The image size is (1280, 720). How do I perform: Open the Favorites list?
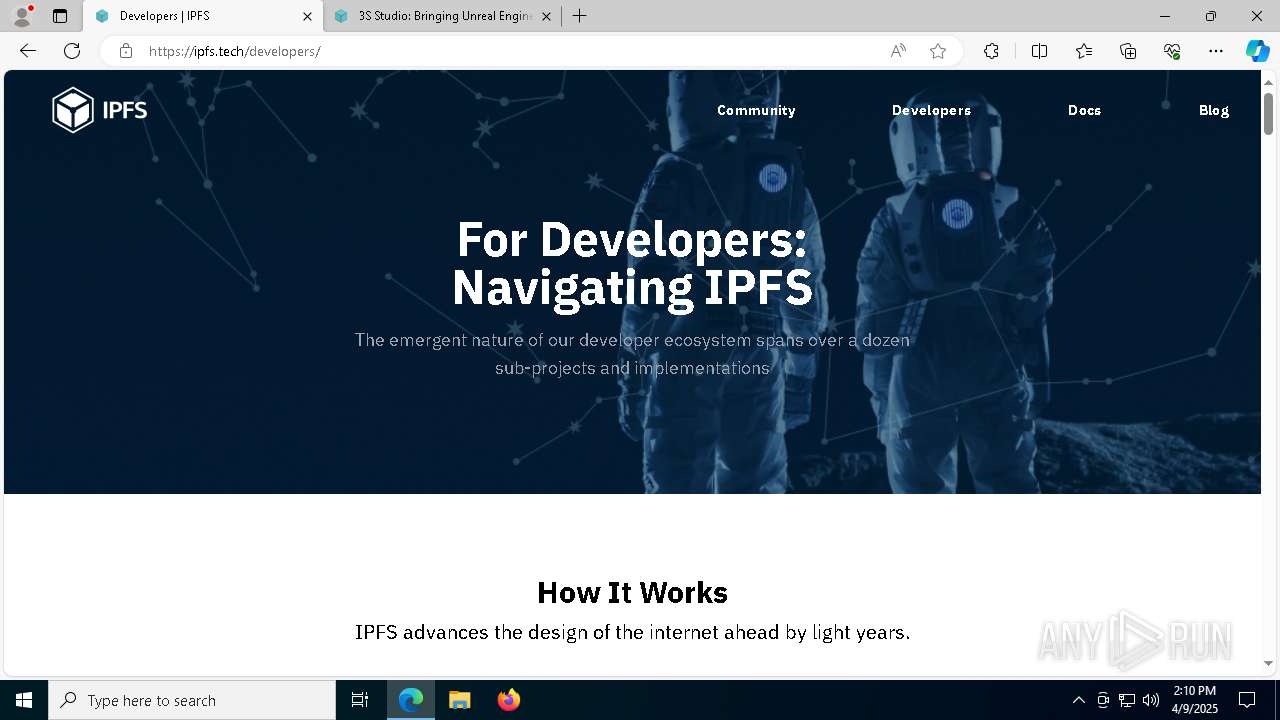coord(1084,51)
